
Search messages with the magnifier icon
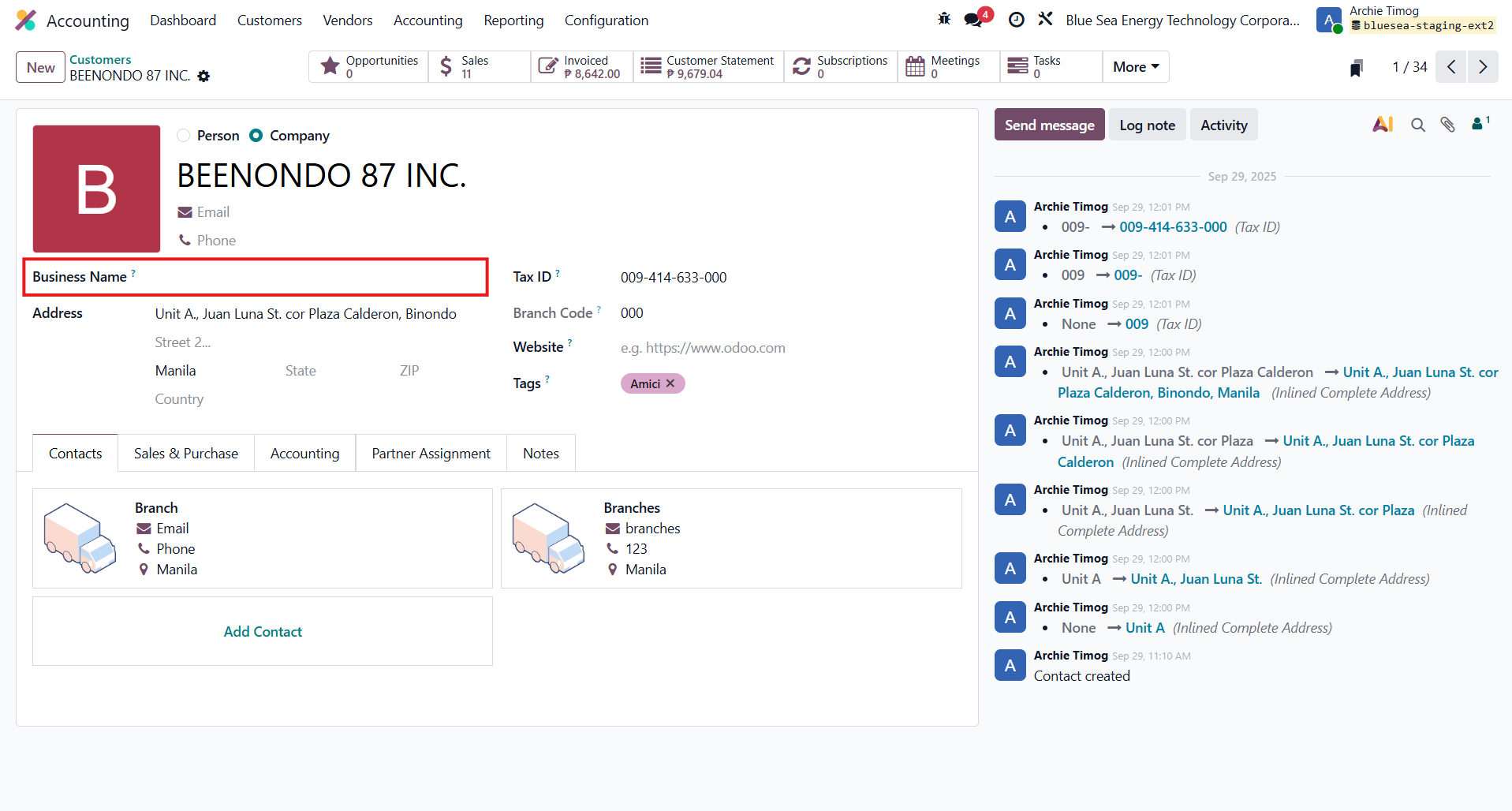[1417, 125]
